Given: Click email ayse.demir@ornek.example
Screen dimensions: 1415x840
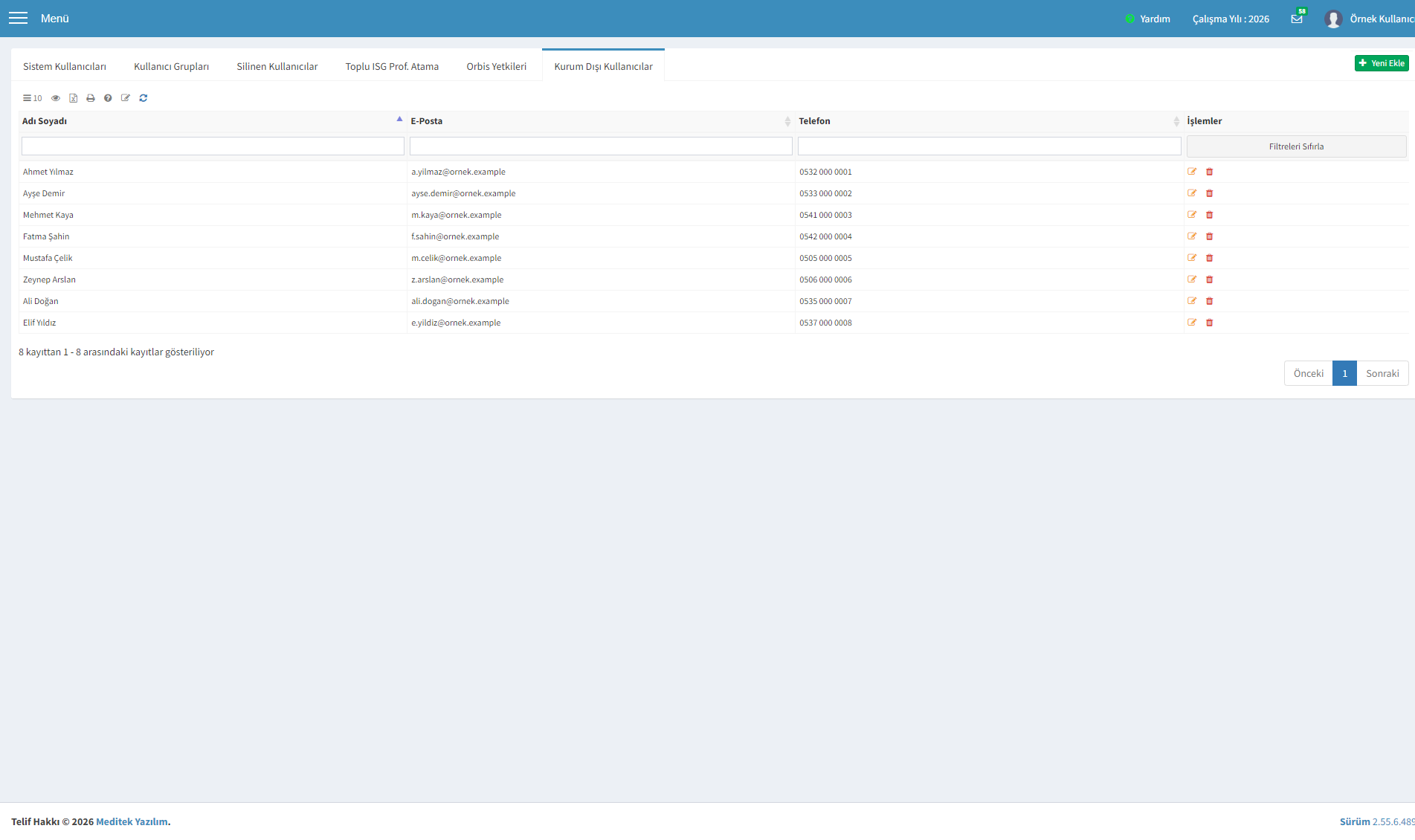Looking at the screenshot, I should click(463, 193).
